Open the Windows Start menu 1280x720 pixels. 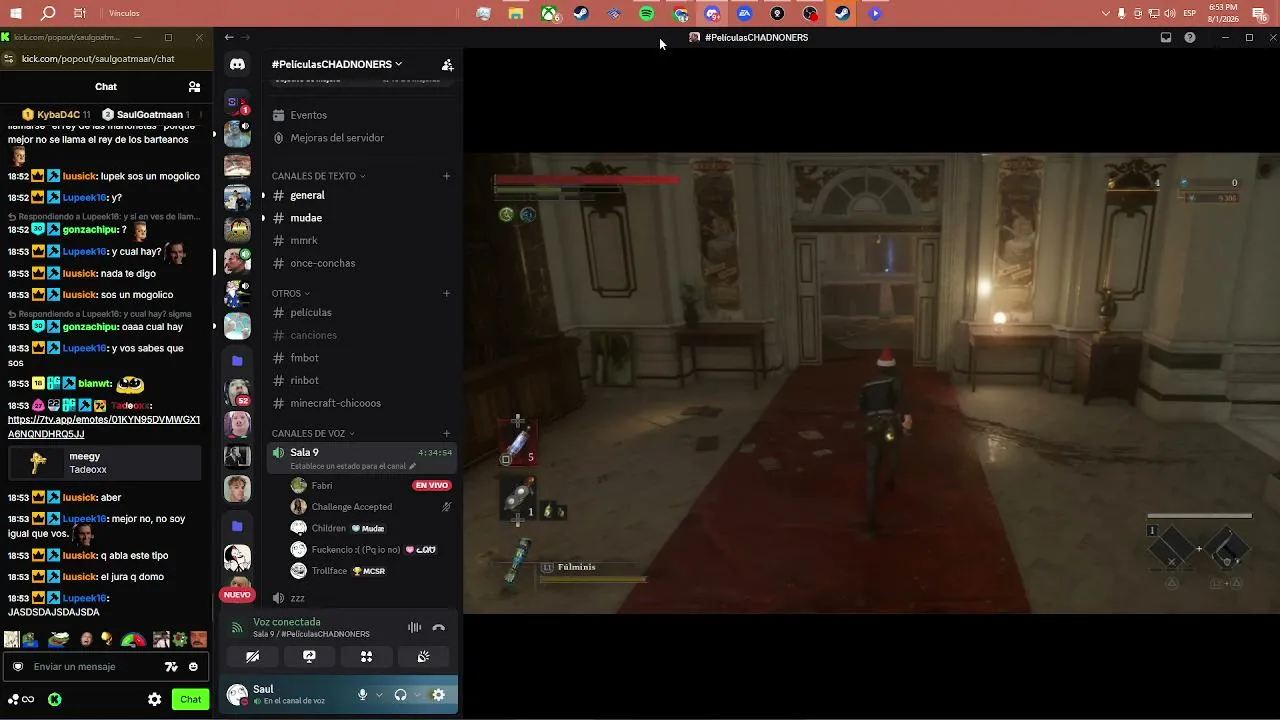pos(15,13)
